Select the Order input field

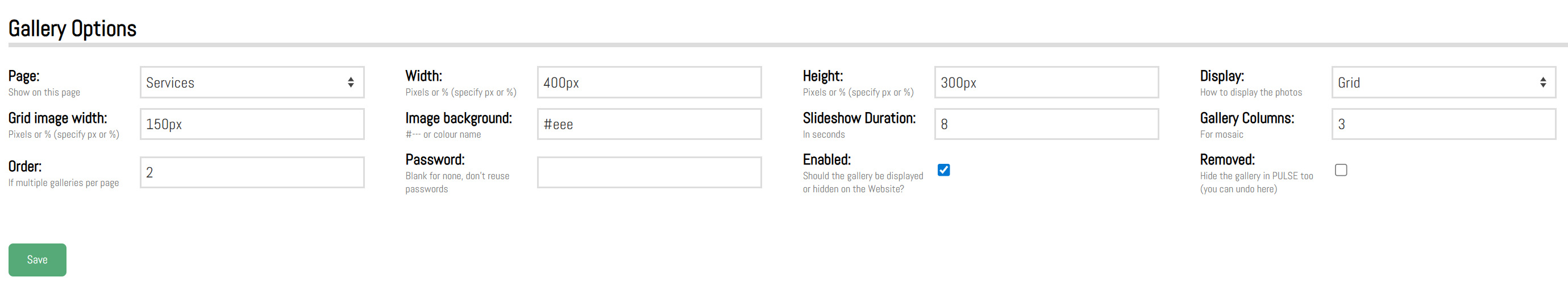click(x=251, y=172)
